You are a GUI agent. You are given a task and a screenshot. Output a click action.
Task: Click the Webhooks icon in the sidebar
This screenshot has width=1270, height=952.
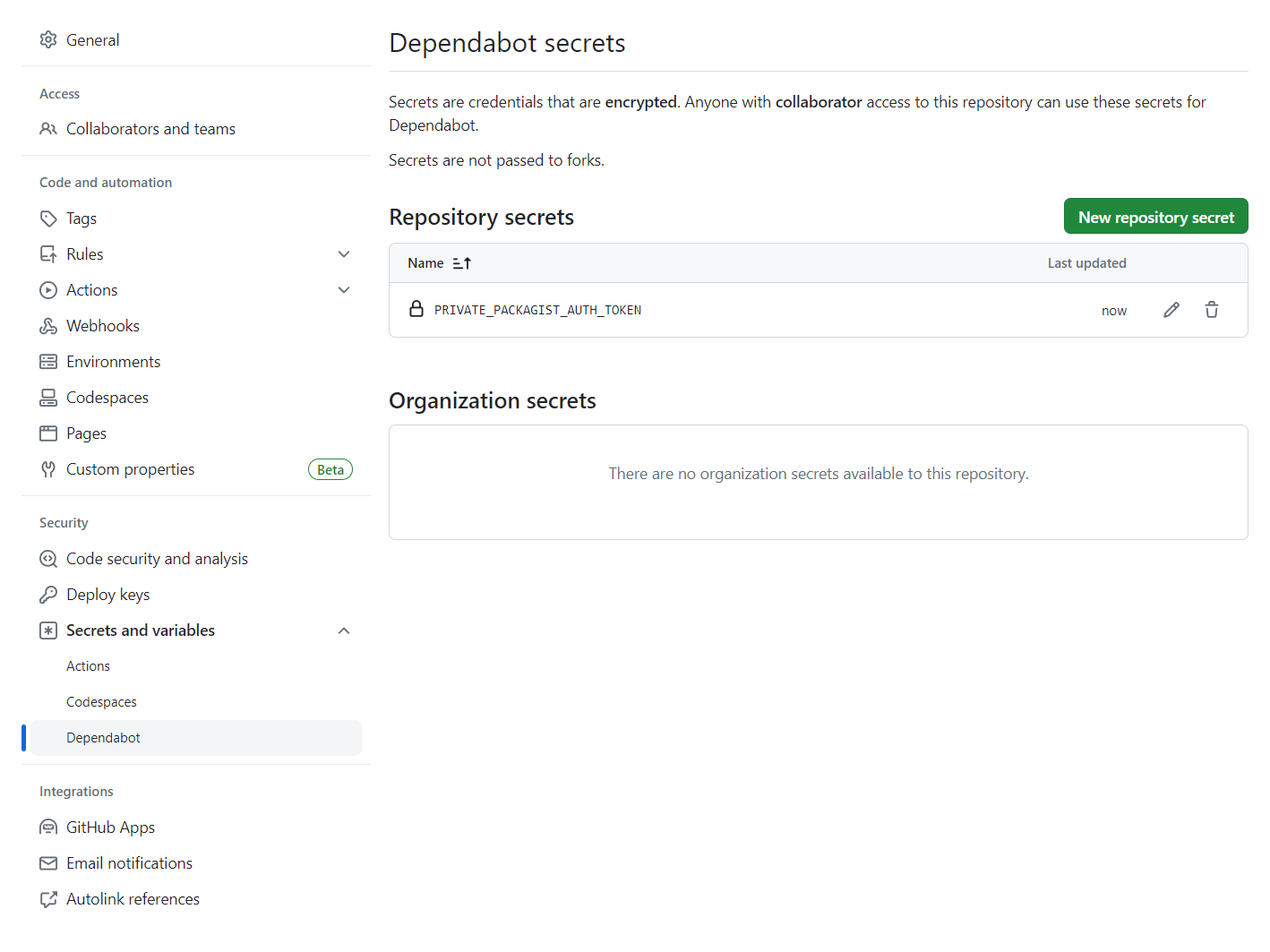tap(48, 326)
